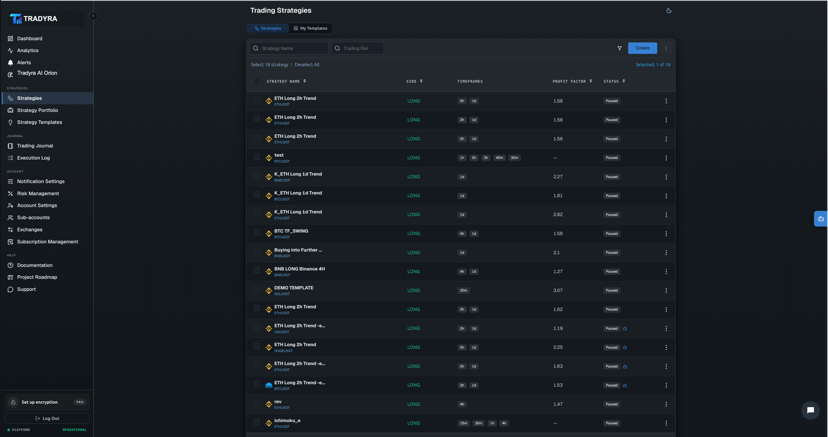Screen dimensions: 828x437
Task: Open the row menu for the rev strategy
Action: tap(666, 404)
